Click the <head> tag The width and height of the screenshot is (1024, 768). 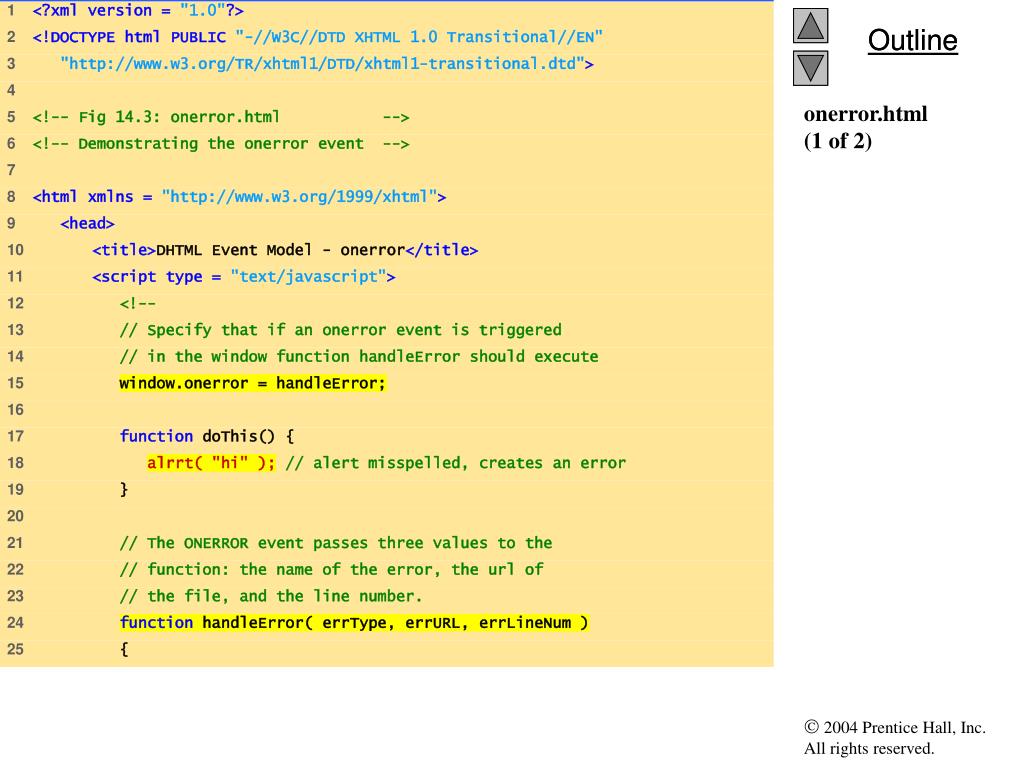(x=87, y=223)
